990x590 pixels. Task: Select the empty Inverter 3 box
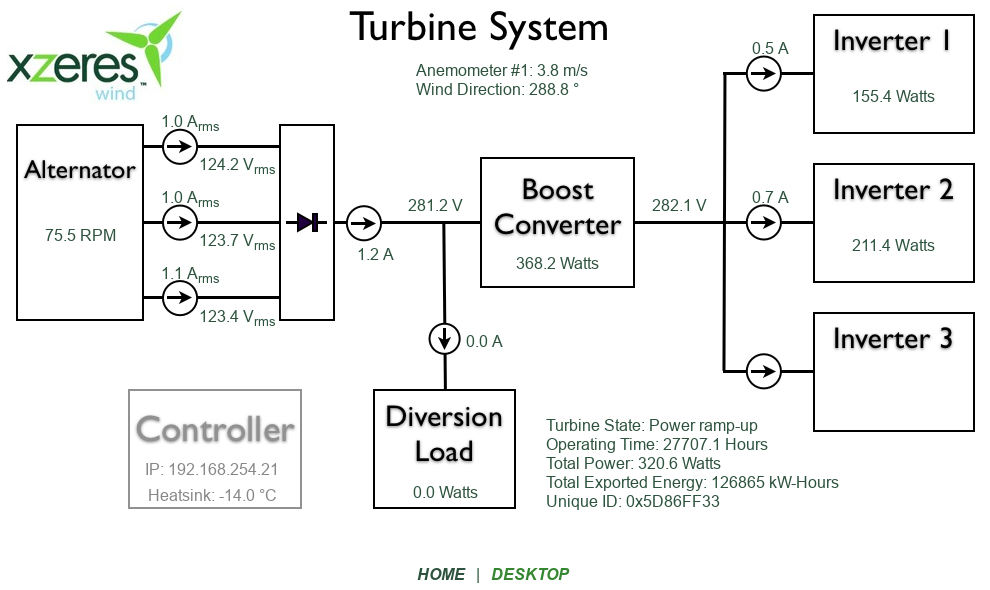(x=893, y=372)
